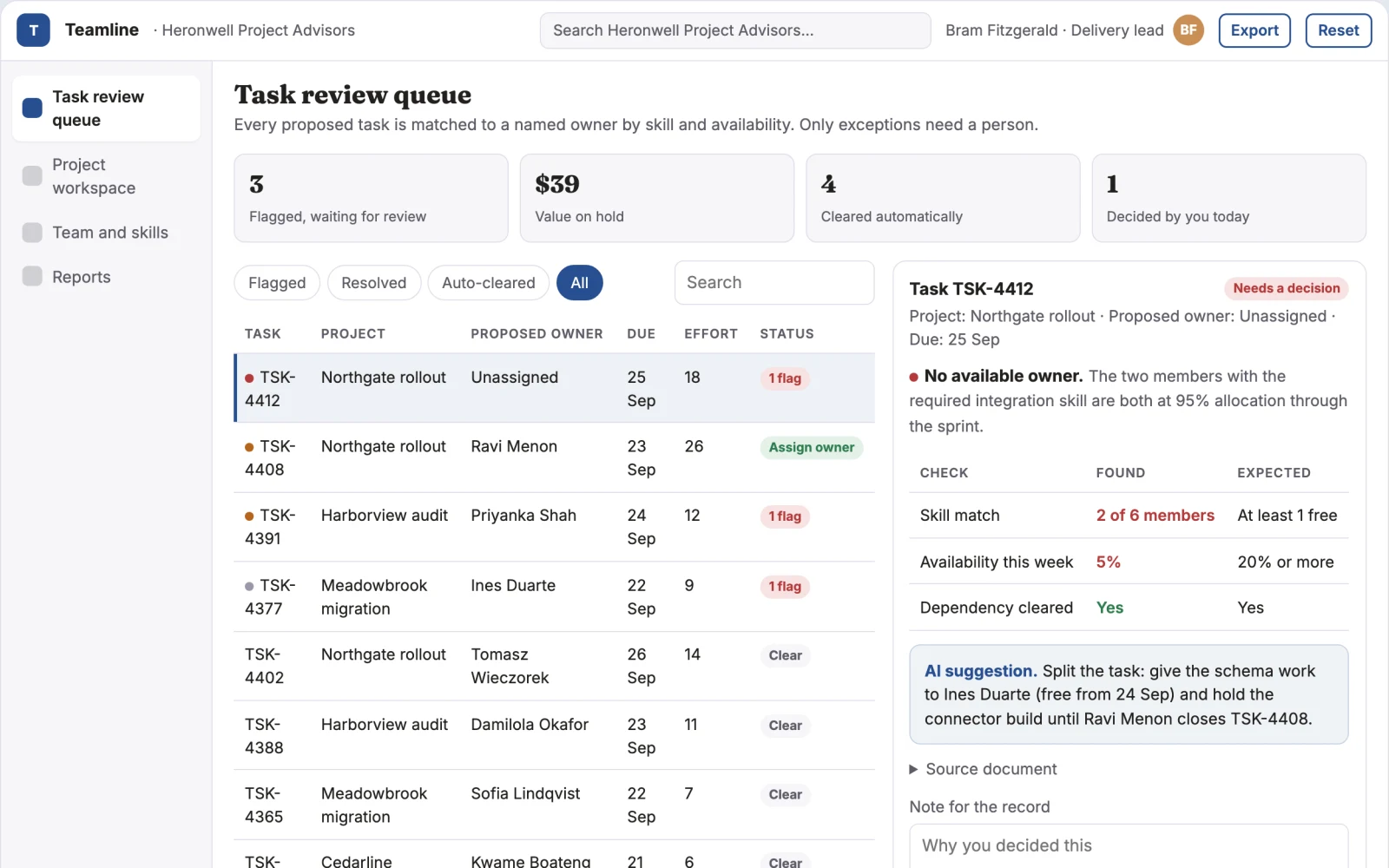Click the Export button

pos(1254,30)
